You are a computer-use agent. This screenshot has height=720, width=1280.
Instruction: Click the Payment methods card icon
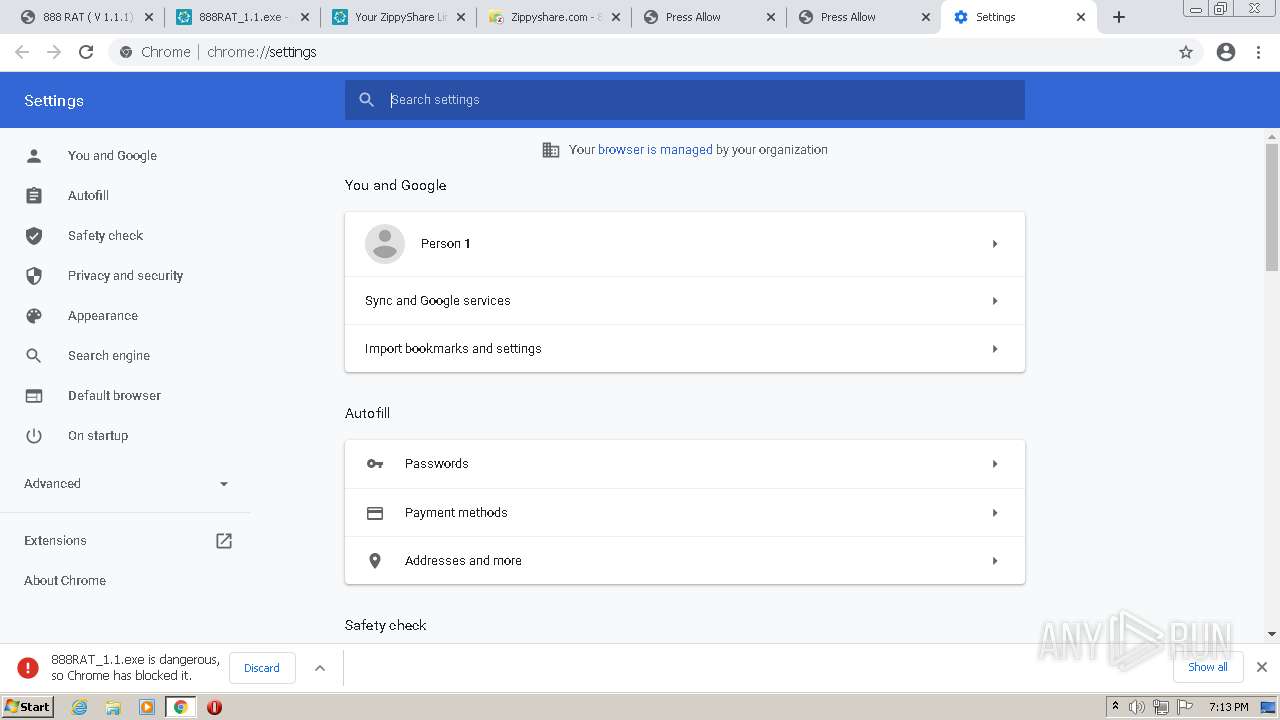point(375,512)
